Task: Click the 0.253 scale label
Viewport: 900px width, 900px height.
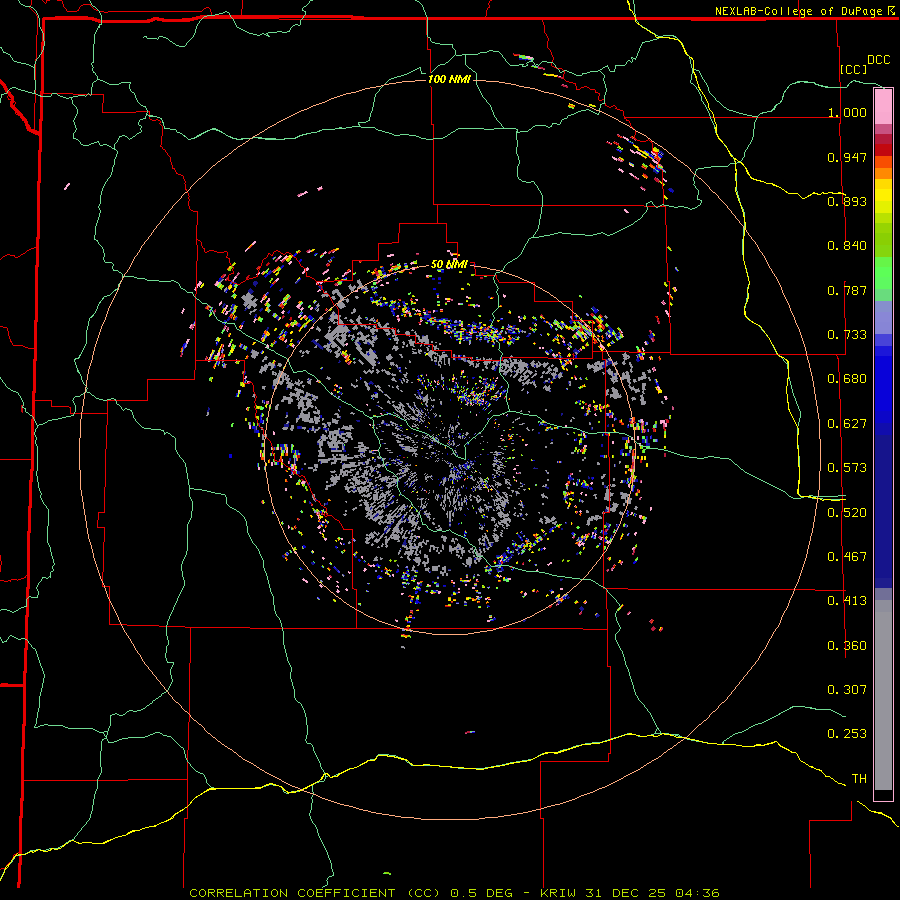Action: pos(847,734)
